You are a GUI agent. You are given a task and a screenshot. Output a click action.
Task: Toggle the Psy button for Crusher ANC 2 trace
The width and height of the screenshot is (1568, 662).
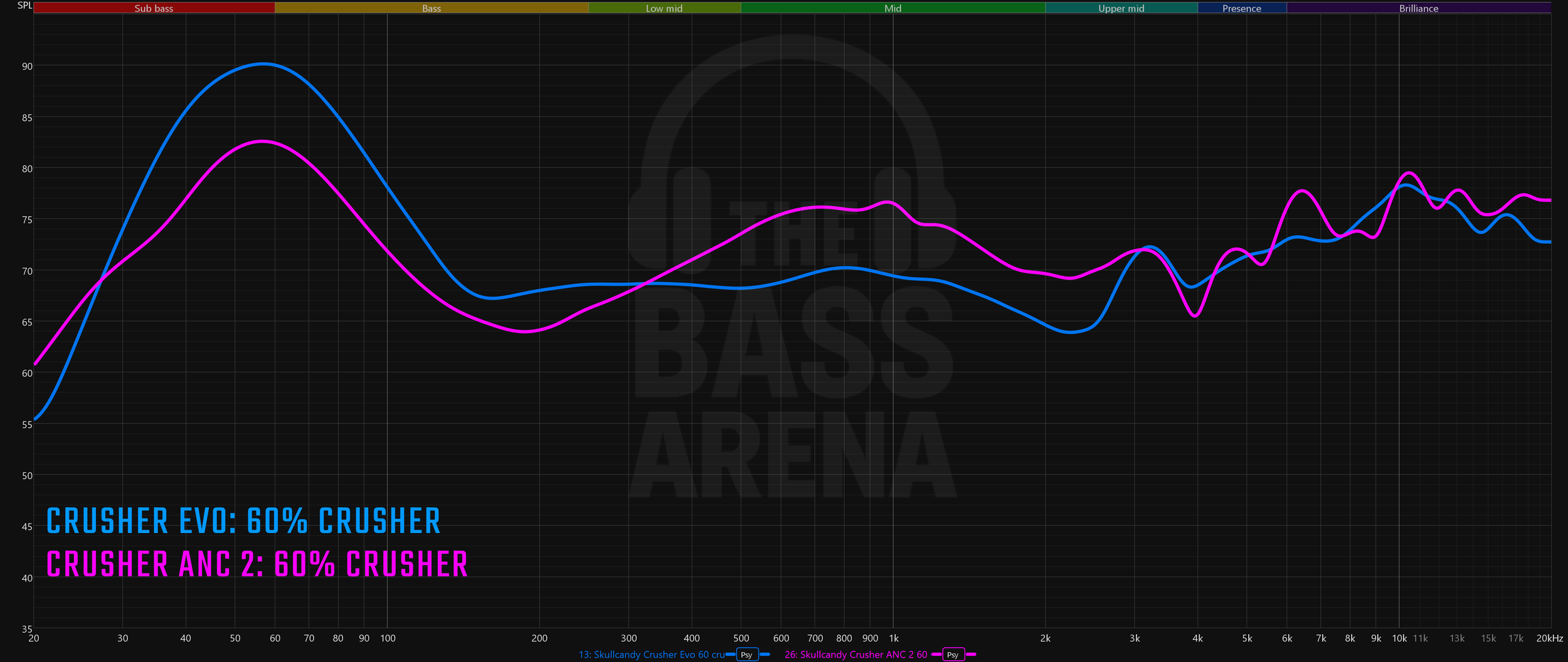[952, 654]
